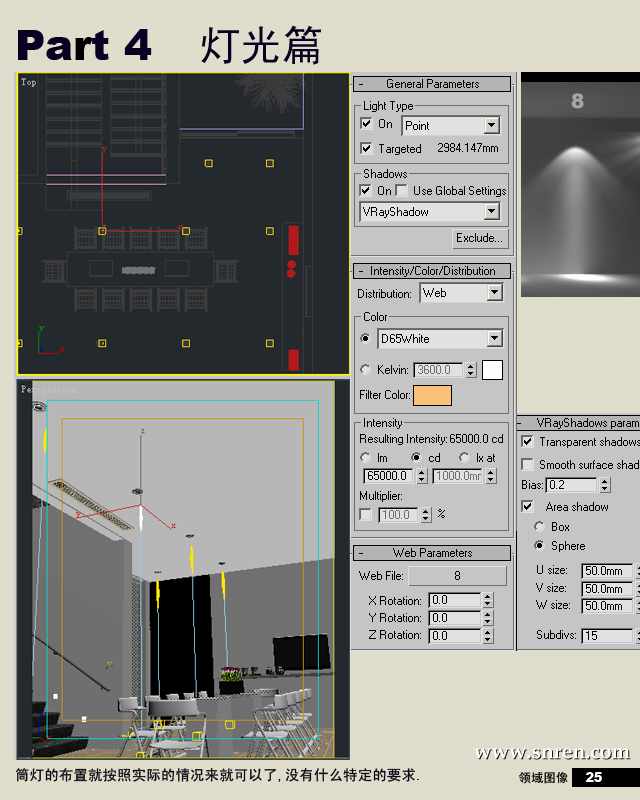
Task: Adjust the 1000.0mm distance spinner
Action: click(491, 476)
